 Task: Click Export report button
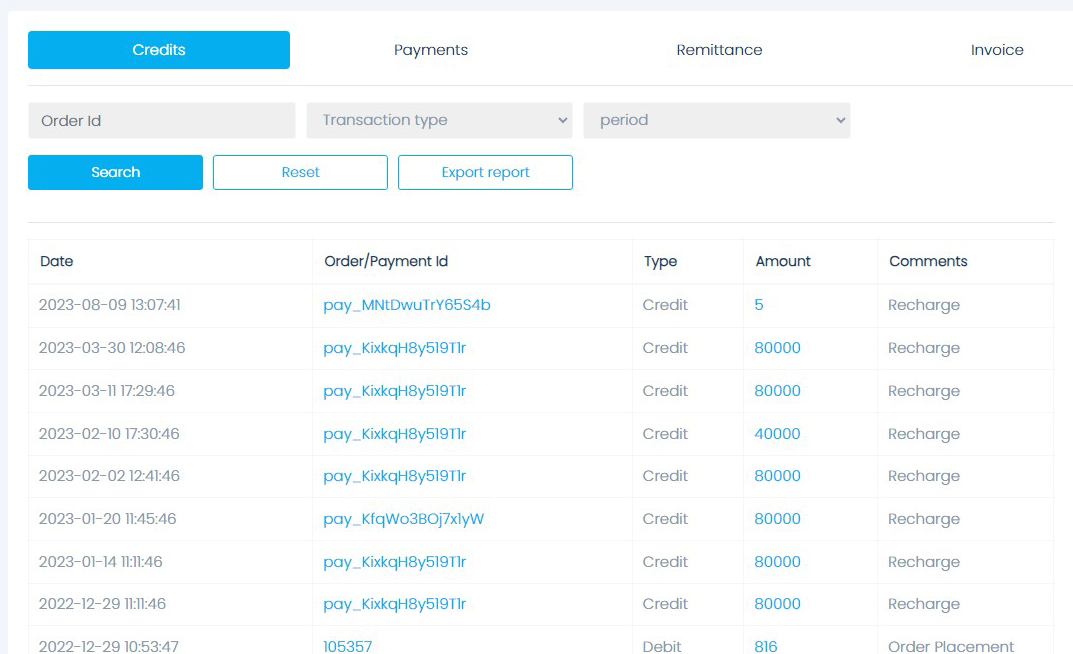[485, 172]
